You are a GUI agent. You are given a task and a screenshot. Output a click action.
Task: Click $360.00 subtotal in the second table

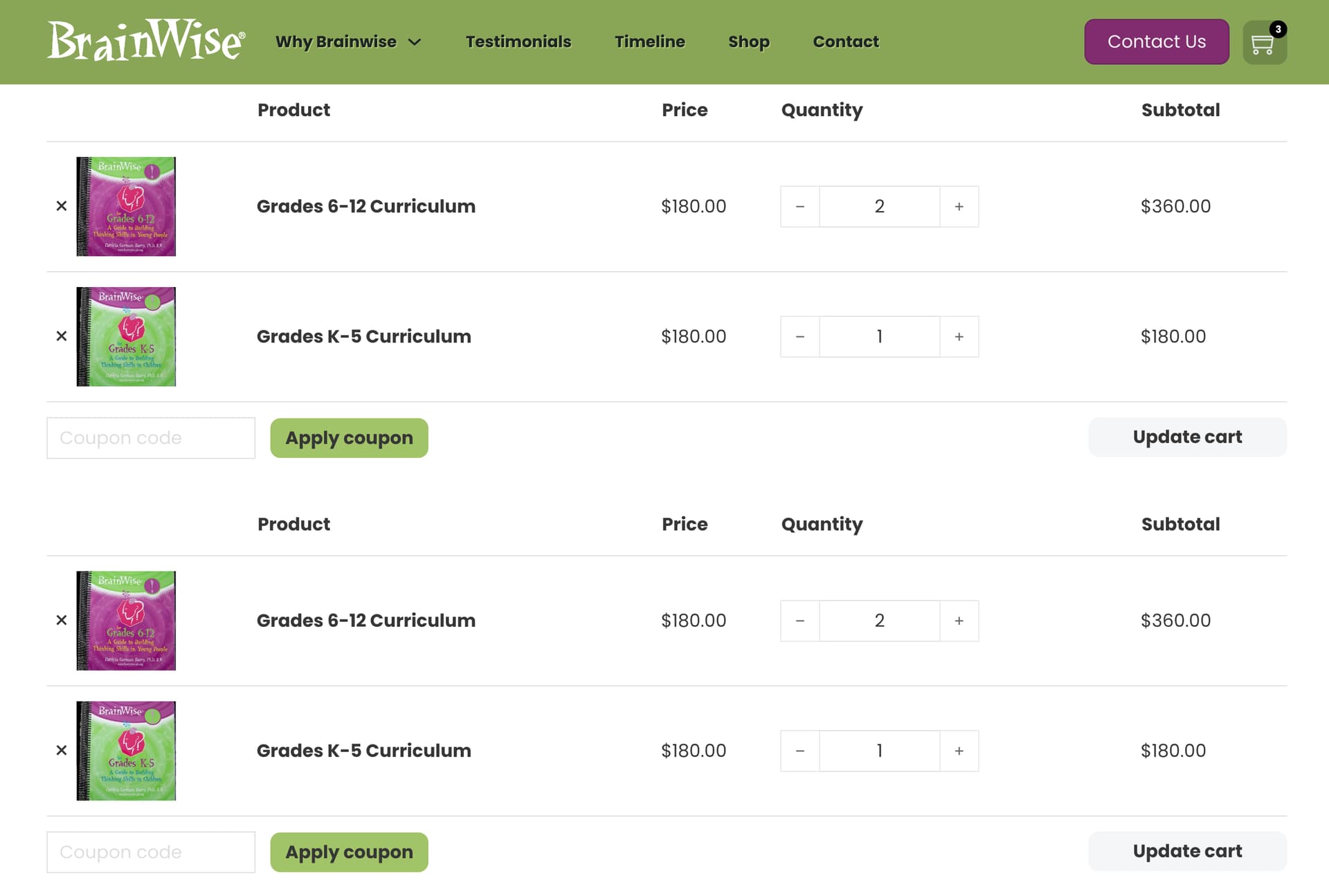(x=1176, y=621)
